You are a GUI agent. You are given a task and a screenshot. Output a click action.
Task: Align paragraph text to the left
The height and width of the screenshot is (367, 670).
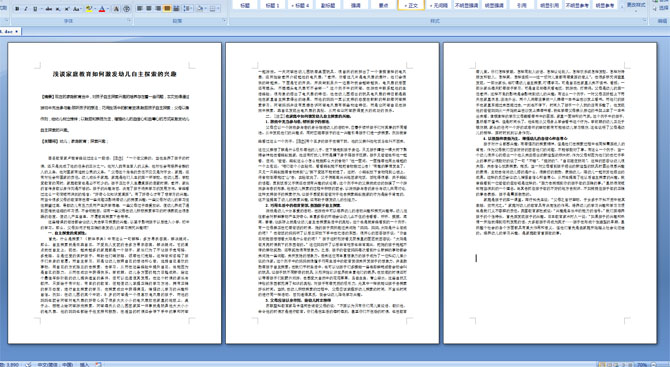point(139,9)
